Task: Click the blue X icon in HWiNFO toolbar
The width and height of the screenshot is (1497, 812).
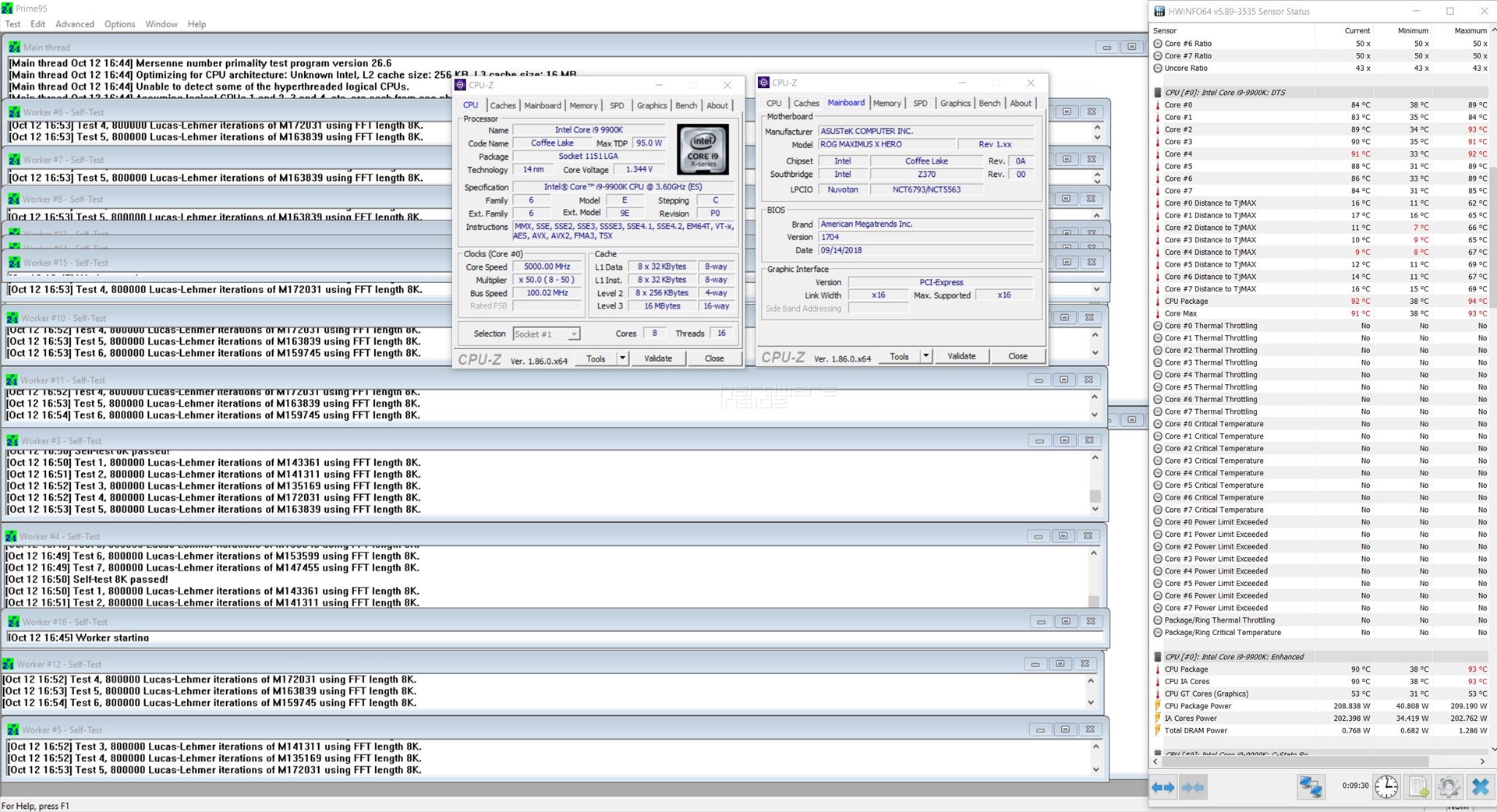Action: pos(1480,787)
